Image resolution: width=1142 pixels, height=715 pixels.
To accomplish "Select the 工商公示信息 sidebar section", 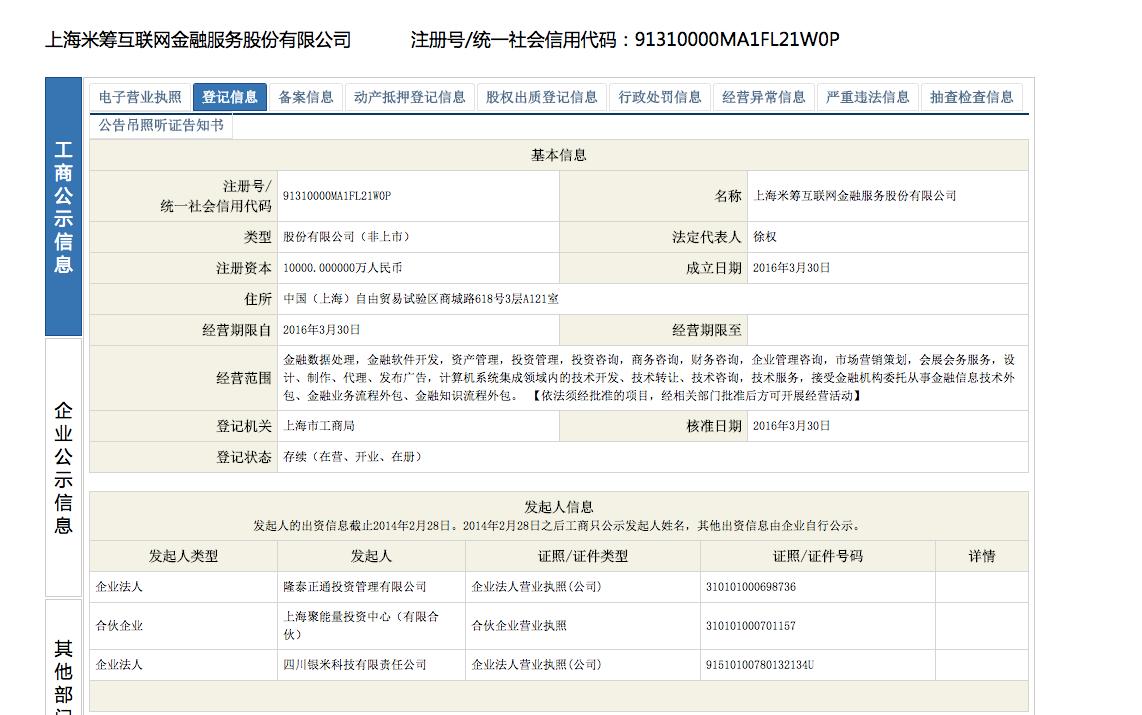I will coord(63,207).
